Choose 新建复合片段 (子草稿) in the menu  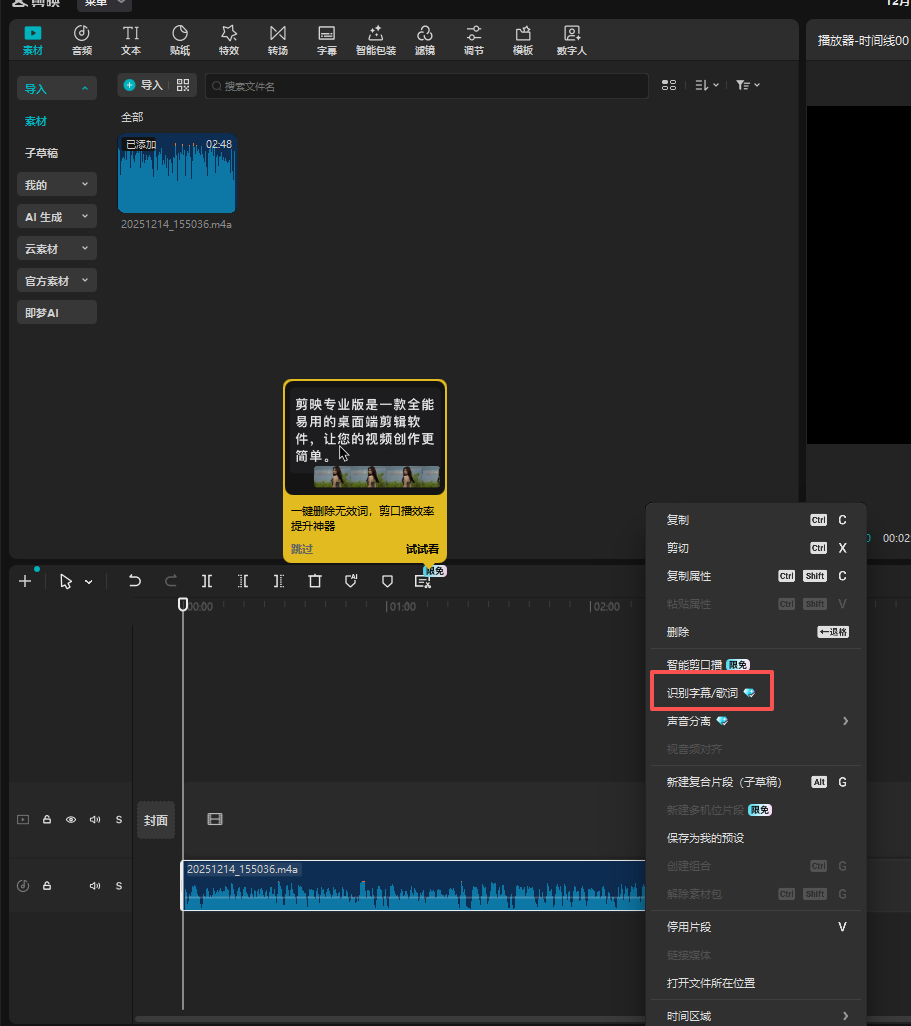coord(756,782)
